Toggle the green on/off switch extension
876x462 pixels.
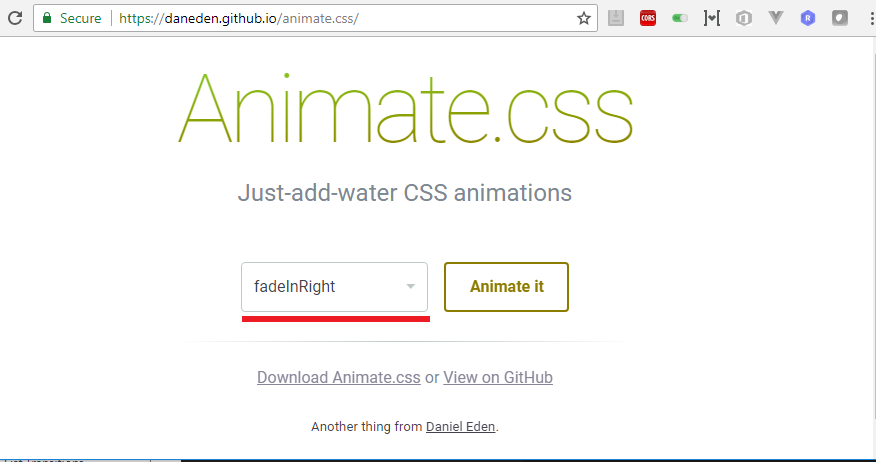[x=680, y=18]
